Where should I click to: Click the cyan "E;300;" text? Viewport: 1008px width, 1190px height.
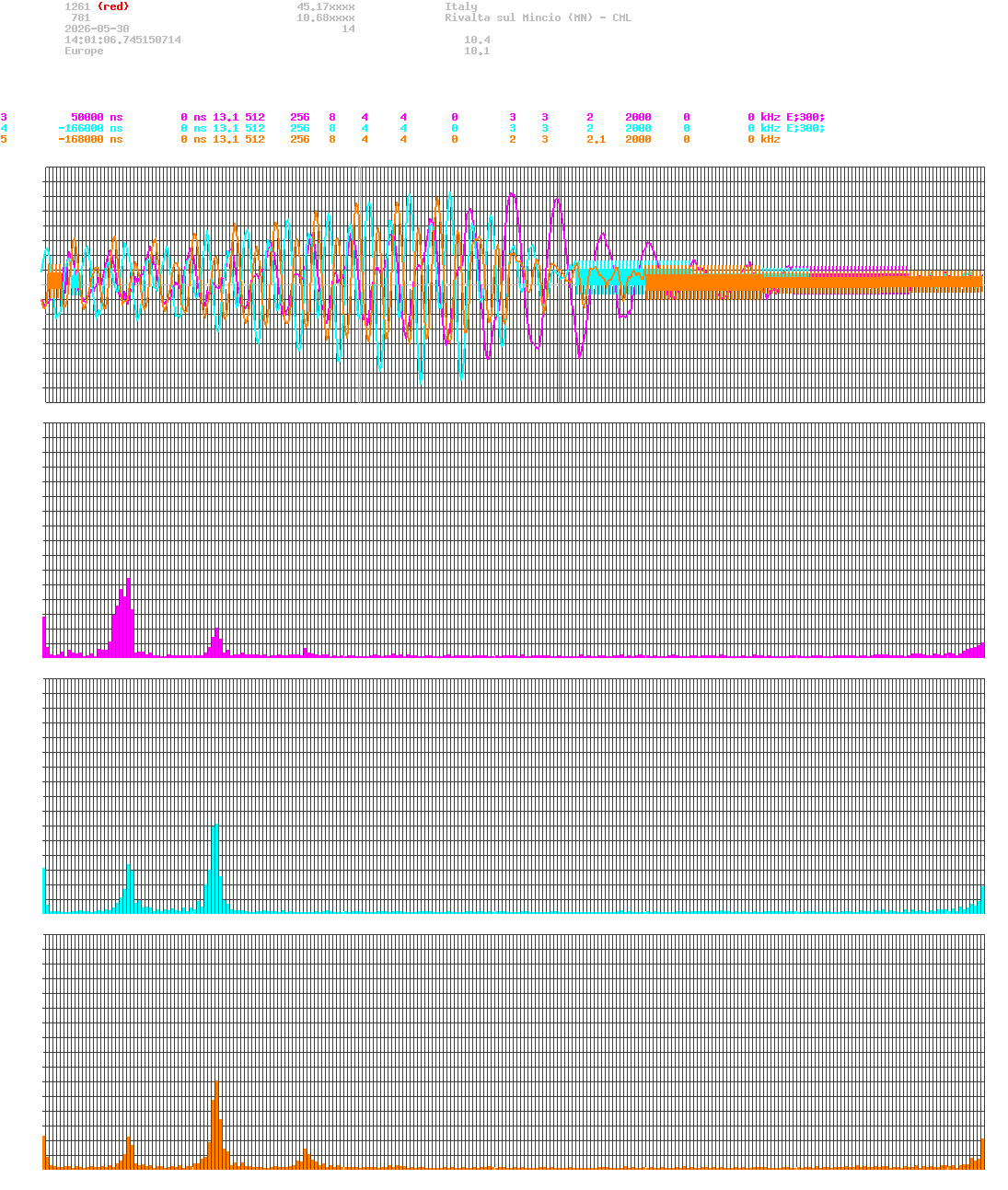tap(805, 128)
